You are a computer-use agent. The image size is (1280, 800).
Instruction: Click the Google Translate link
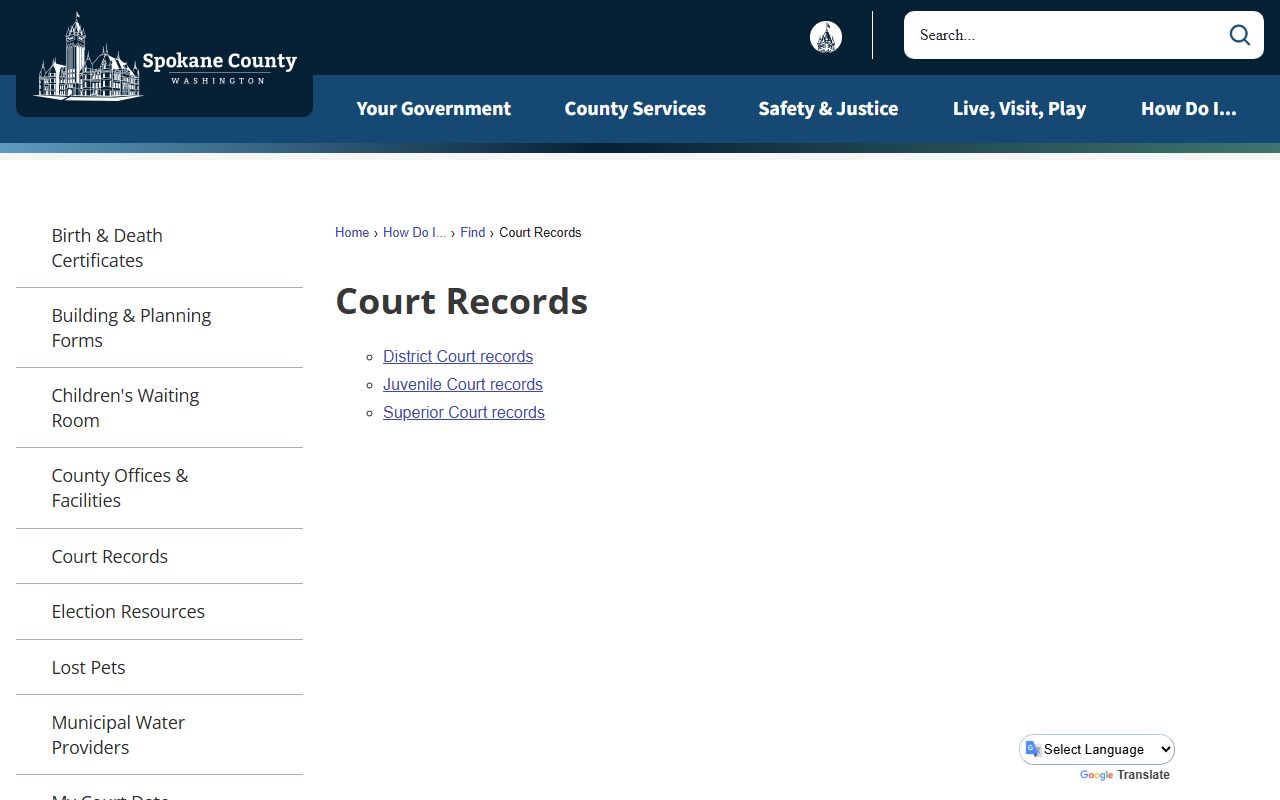1125,775
